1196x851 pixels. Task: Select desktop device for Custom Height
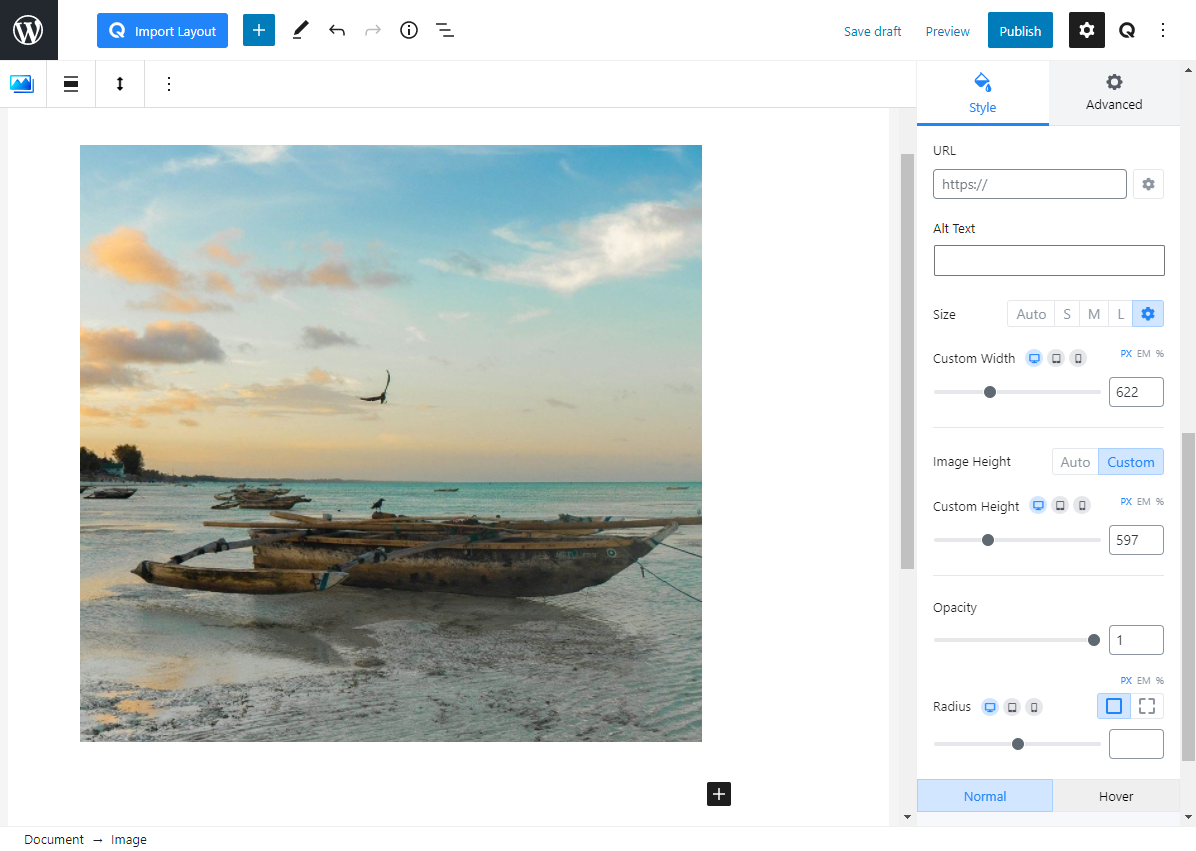coord(1038,506)
